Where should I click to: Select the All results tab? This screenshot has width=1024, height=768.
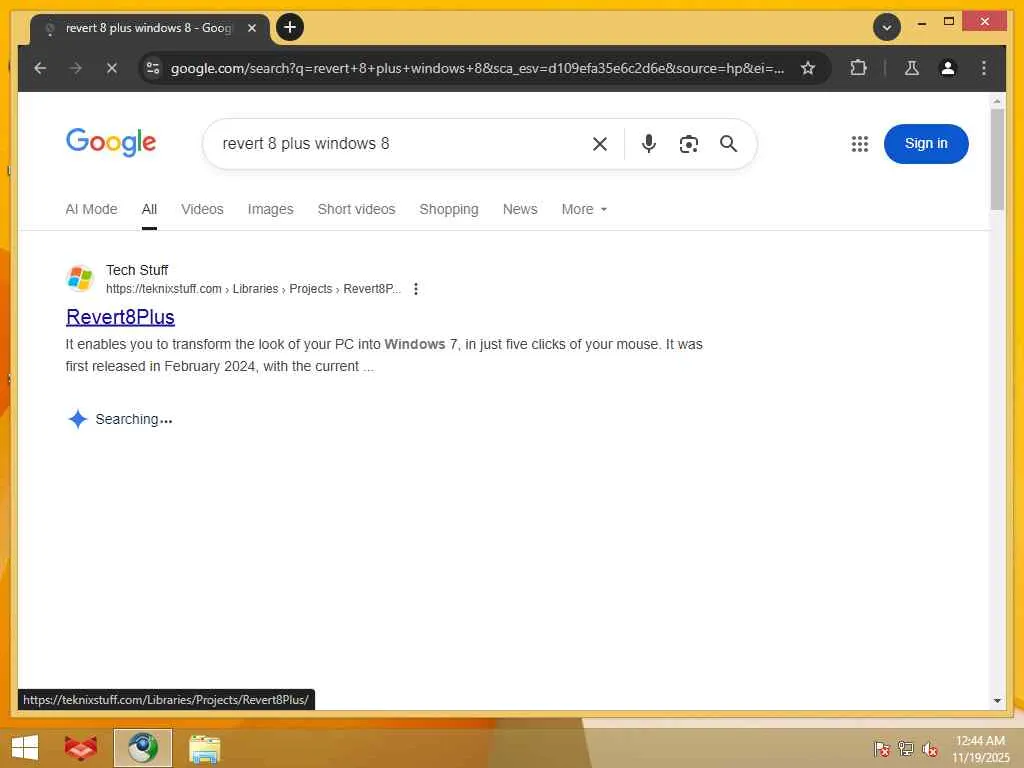149,209
